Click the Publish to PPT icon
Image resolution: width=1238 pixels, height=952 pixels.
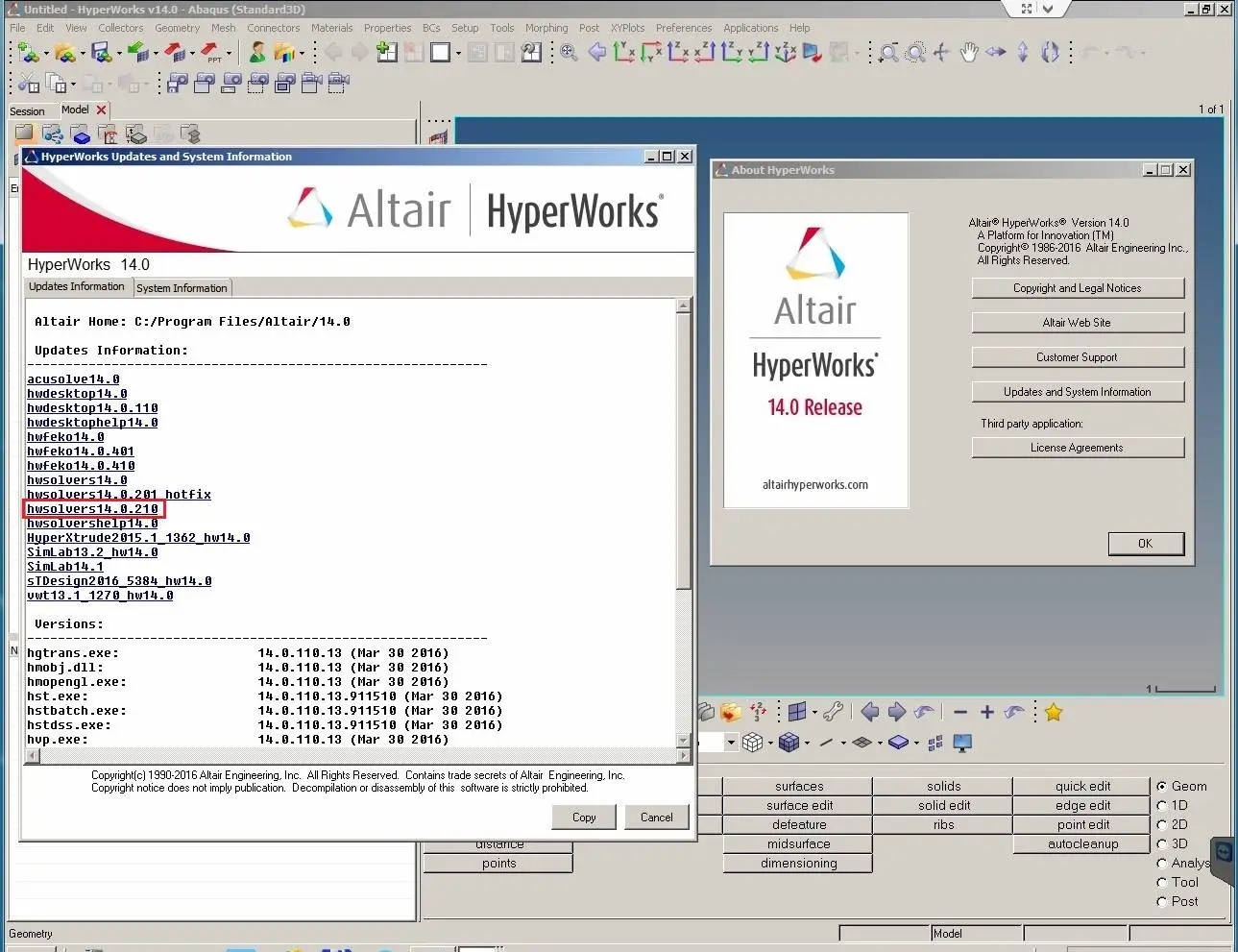210,52
